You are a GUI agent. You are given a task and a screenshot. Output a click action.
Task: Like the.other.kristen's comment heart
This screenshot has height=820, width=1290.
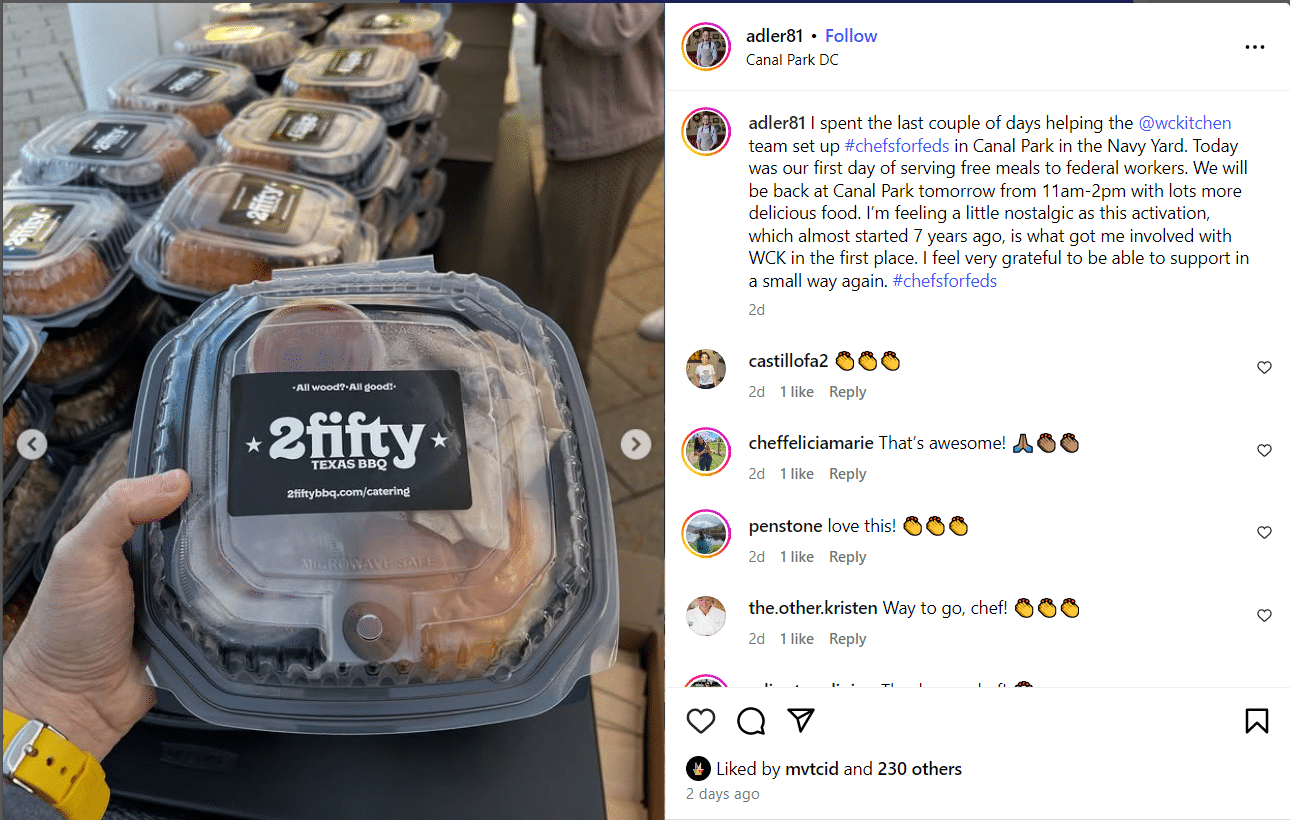[1264, 616]
